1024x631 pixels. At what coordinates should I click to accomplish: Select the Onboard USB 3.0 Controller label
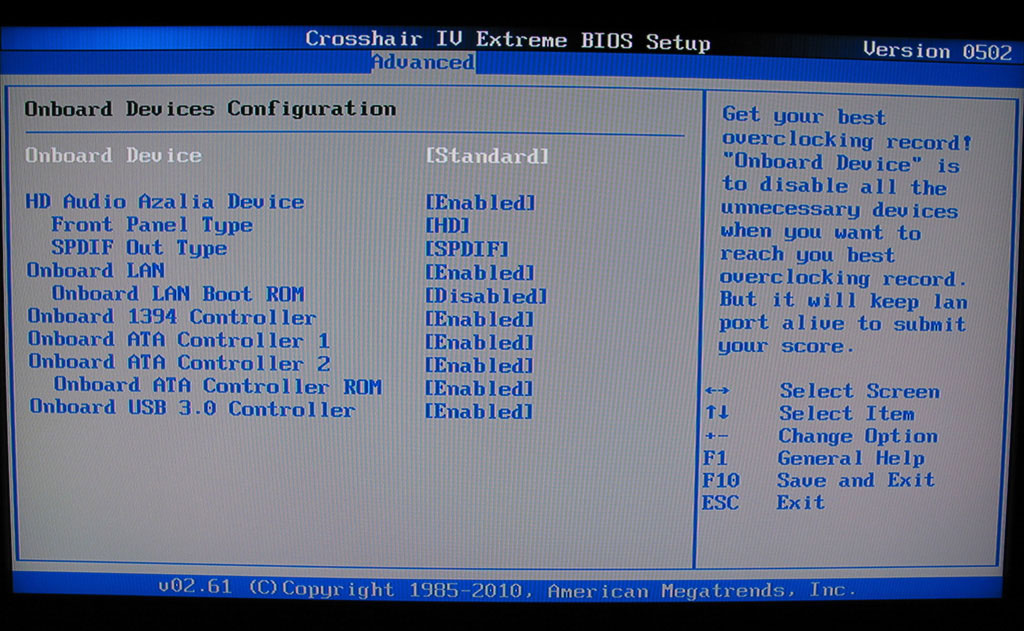193,409
